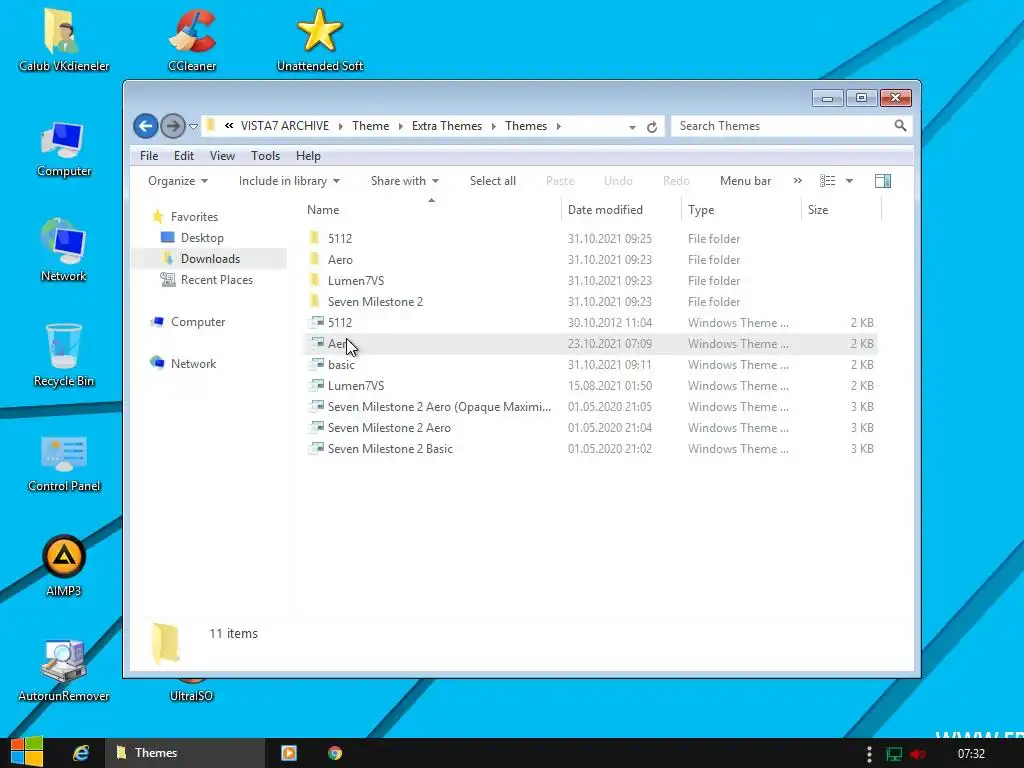
Task: Open Recycle Bin on desktop
Action: (x=64, y=356)
